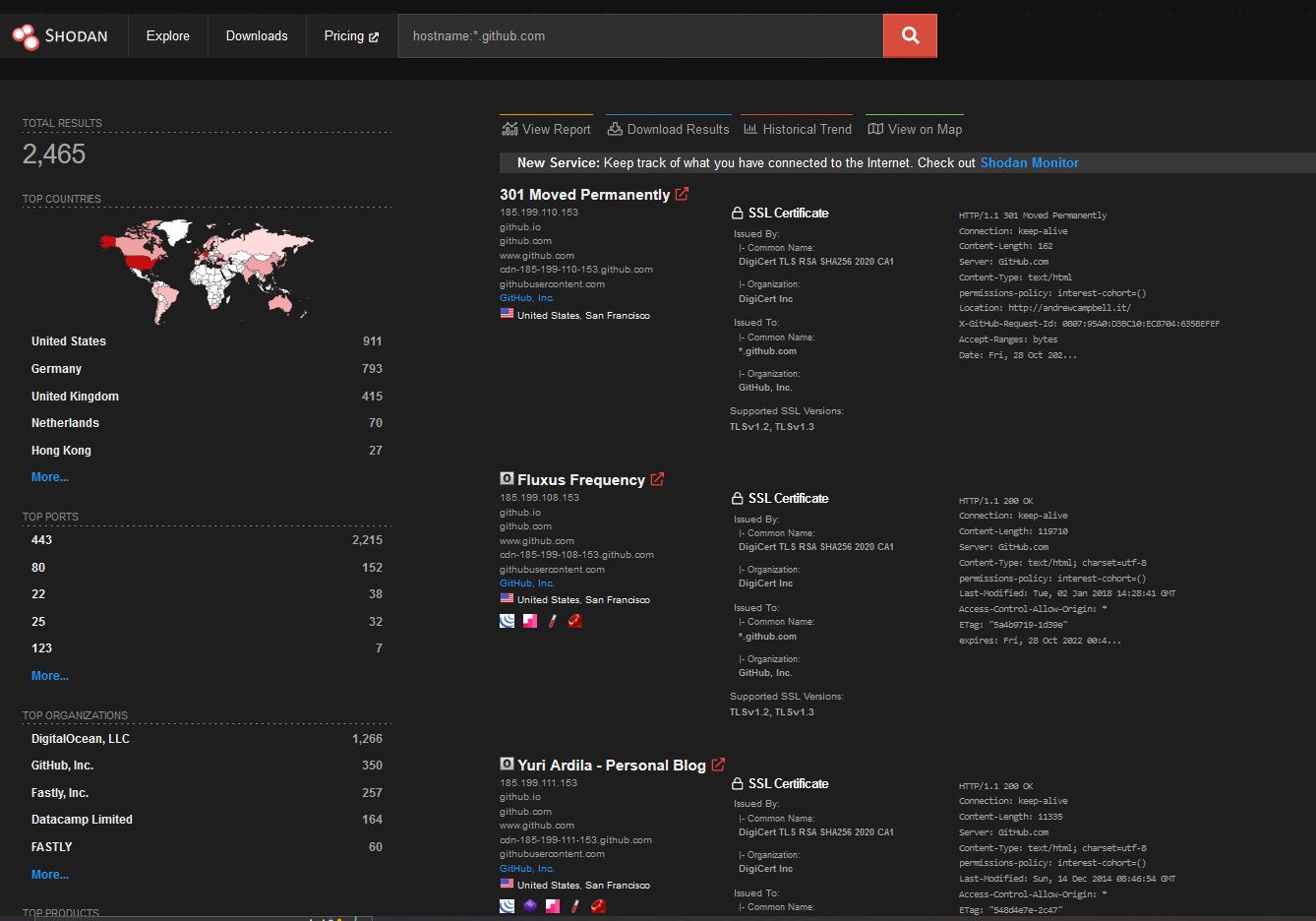Click GitHub, Inc. link in Fluxus Frequency result
The image size is (1316, 921).
pyautogui.click(x=526, y=583)
